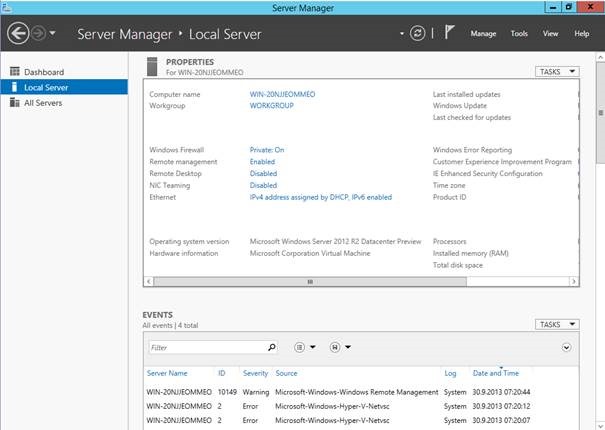This screenshot has width=605, height=430.
Task: Click the forward navigation arrow
Action: coord(38,34)
